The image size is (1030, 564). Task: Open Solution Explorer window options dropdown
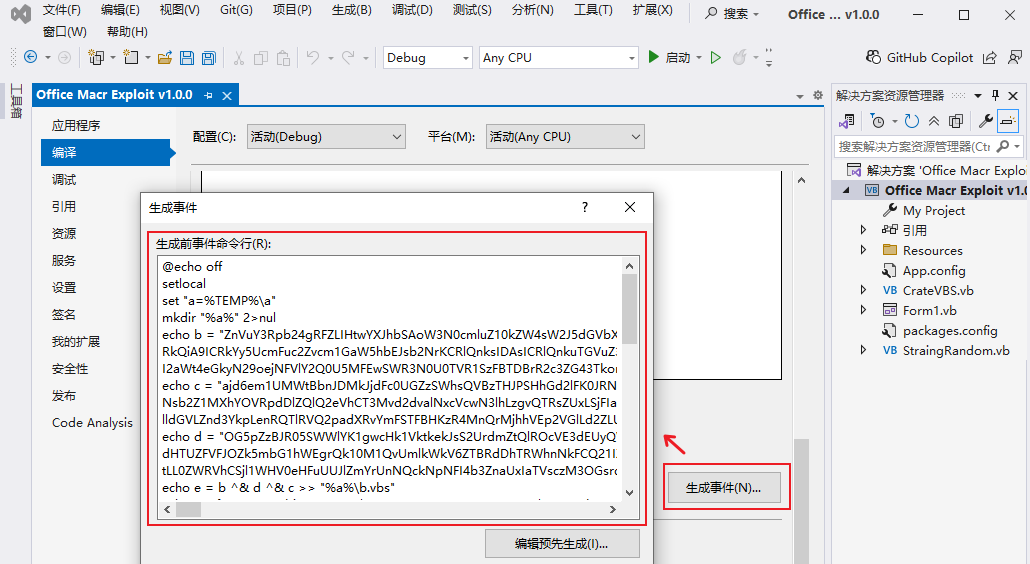coord(977,95)
